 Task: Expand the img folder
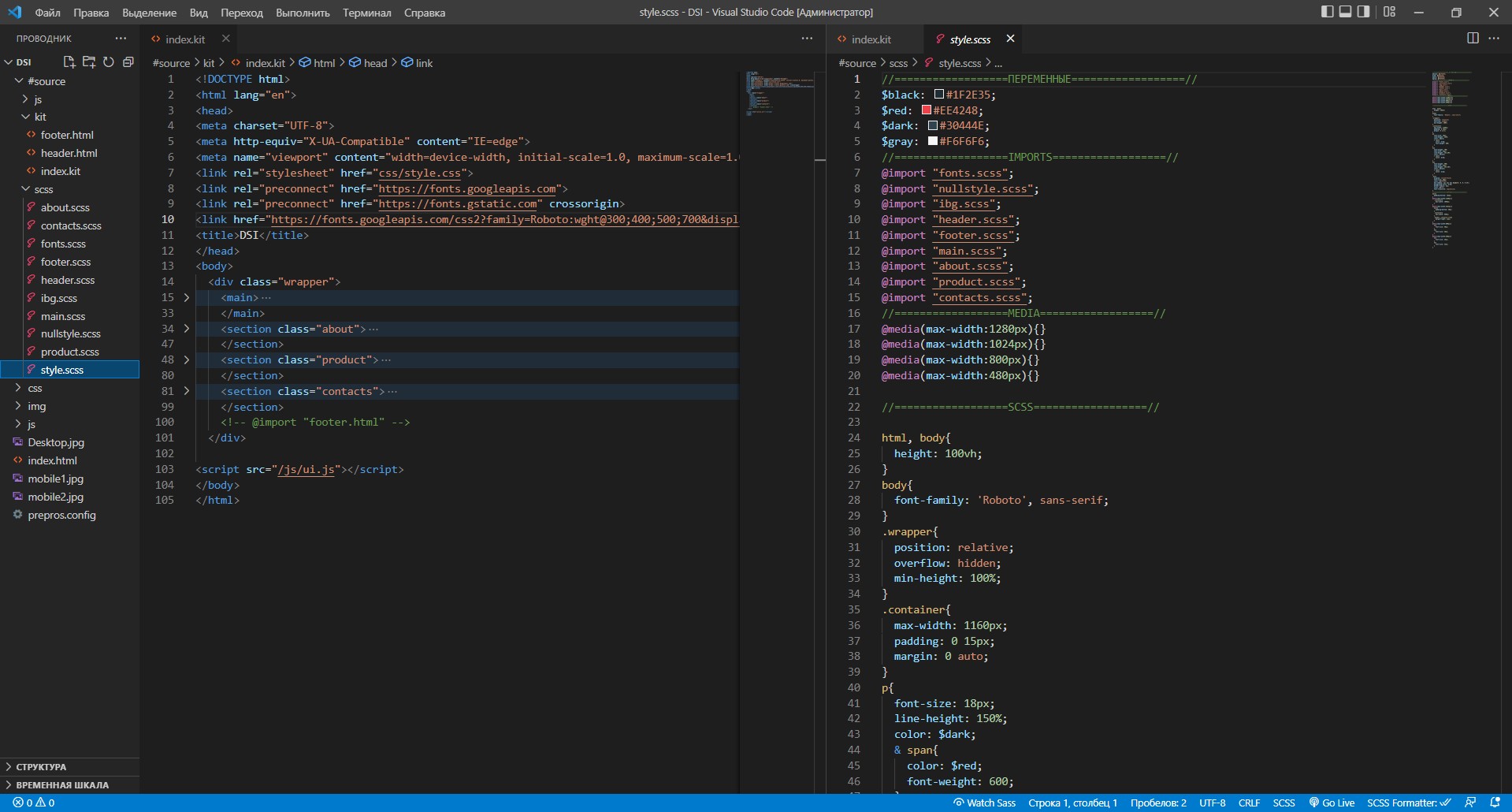20,406
